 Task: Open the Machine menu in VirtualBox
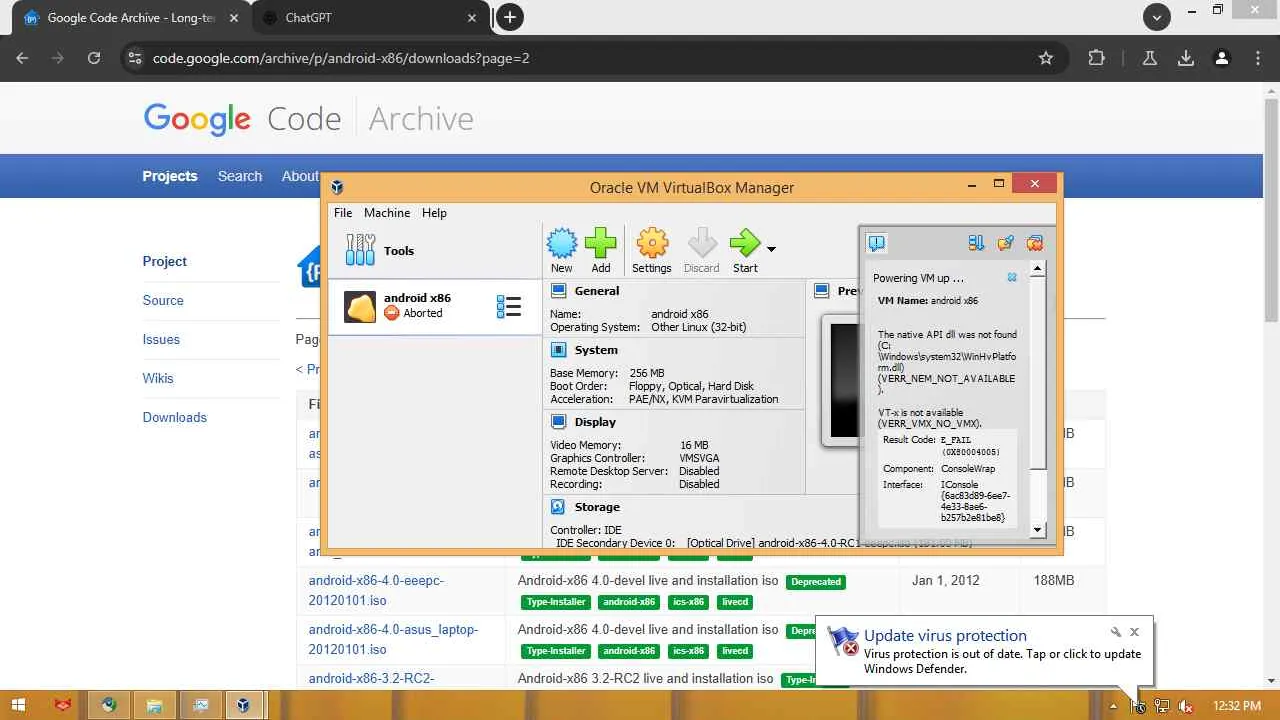[x=387, y=213]
